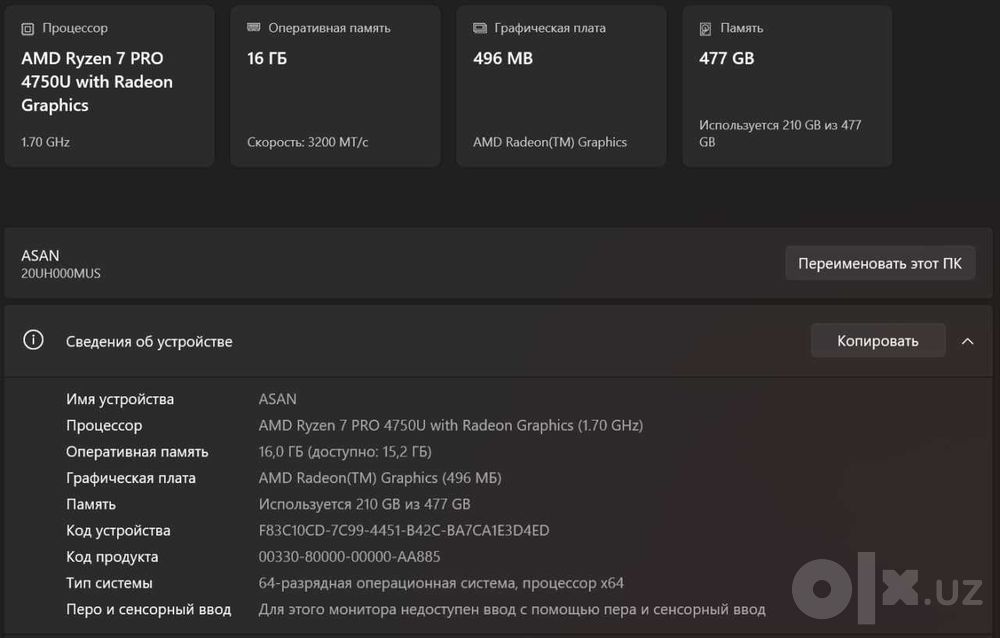Click the Код устройства label
The image size is (1000, 638).
(x=118, y=530)
